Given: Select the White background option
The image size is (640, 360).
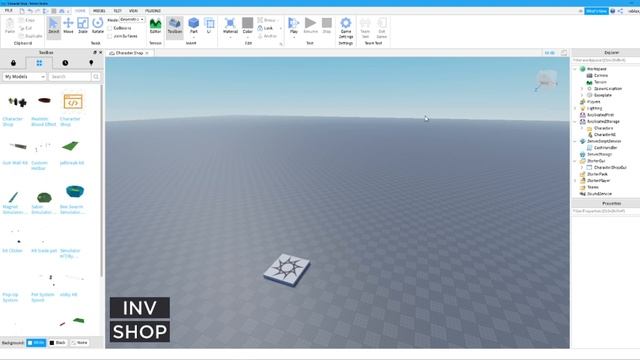Looking at the screenshot, I should coord(36,343).
